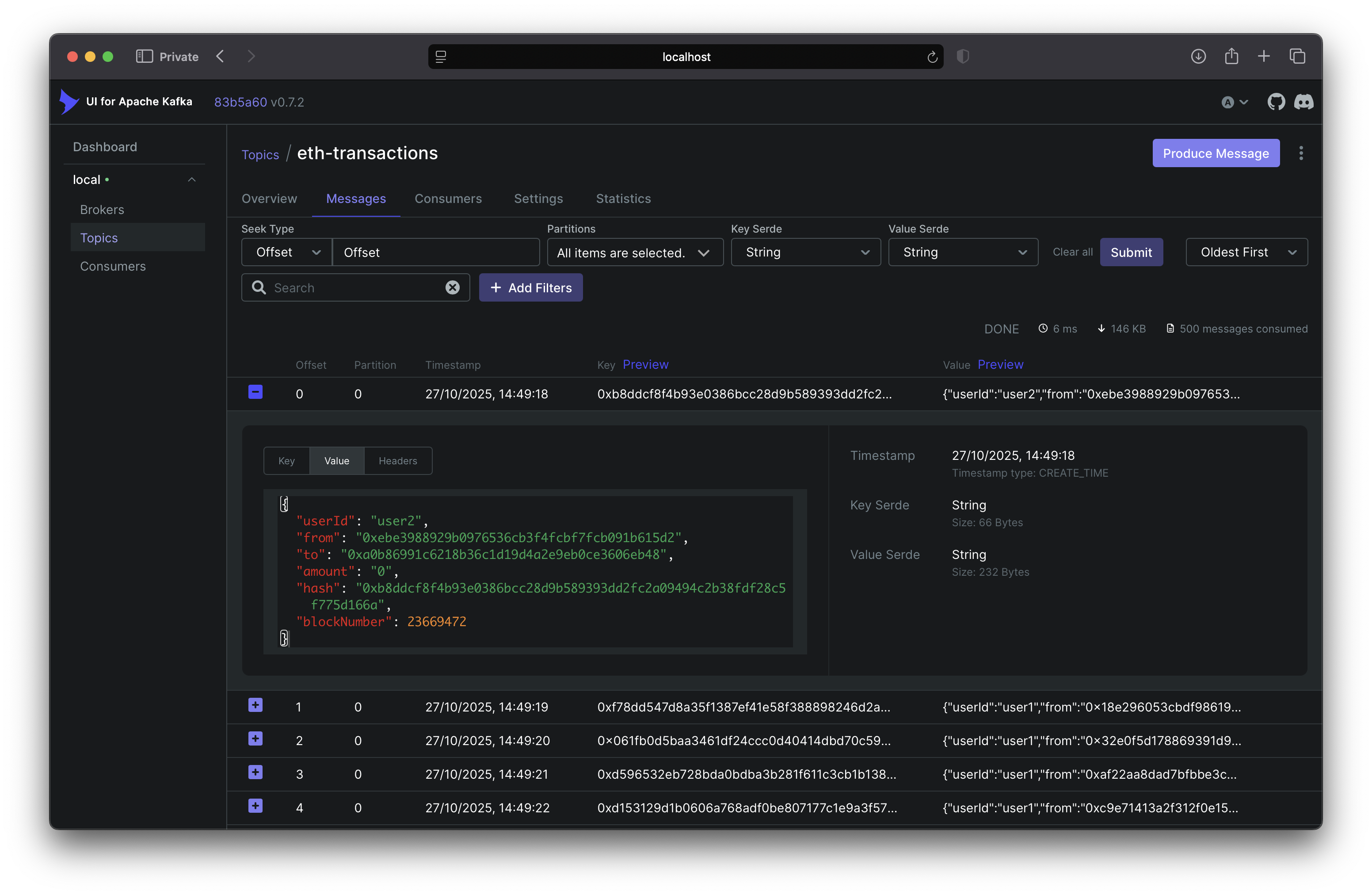This screenshot has height=895, width=1372.
Task: Open the Topics breadcrumb link
Action: (x=260, y=155)
